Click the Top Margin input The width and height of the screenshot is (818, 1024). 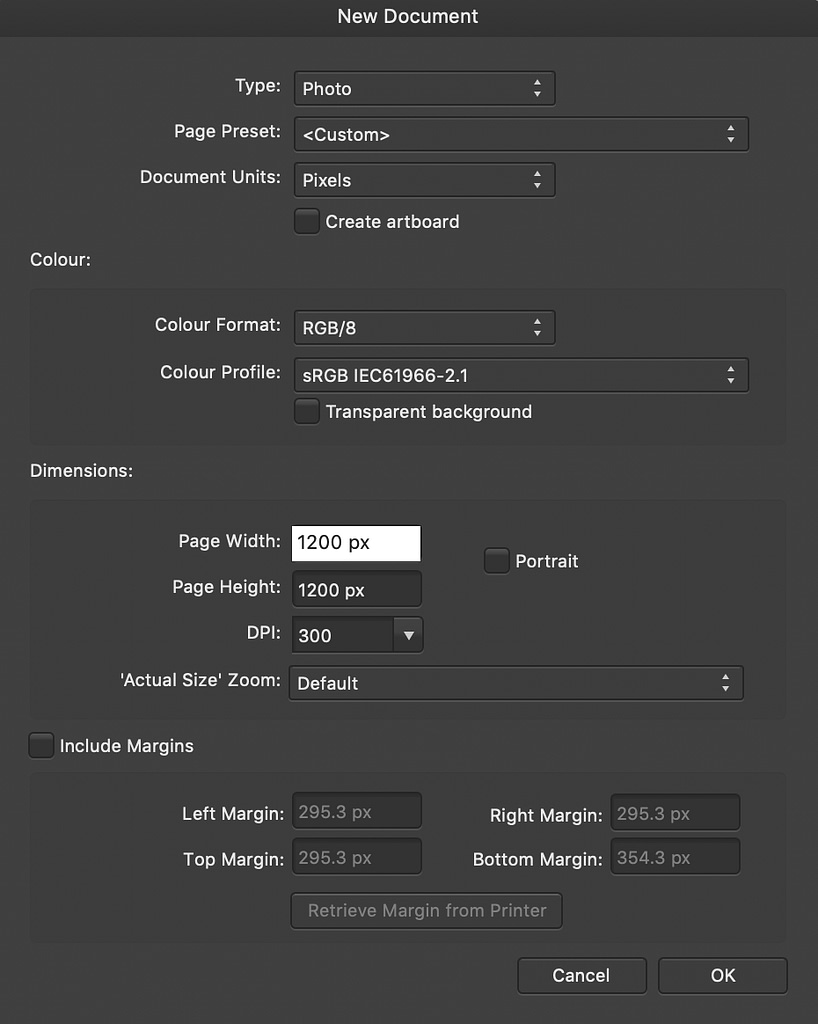356,856
